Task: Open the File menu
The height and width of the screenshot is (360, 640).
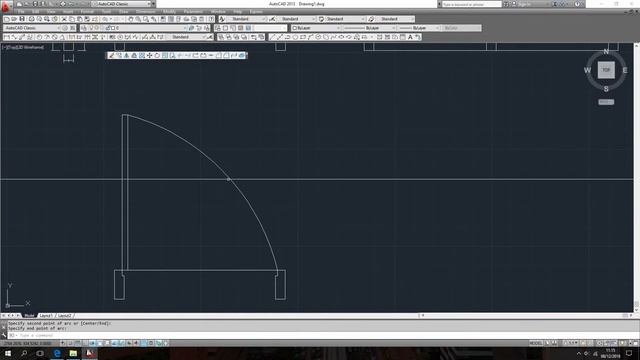Action: 20,11
